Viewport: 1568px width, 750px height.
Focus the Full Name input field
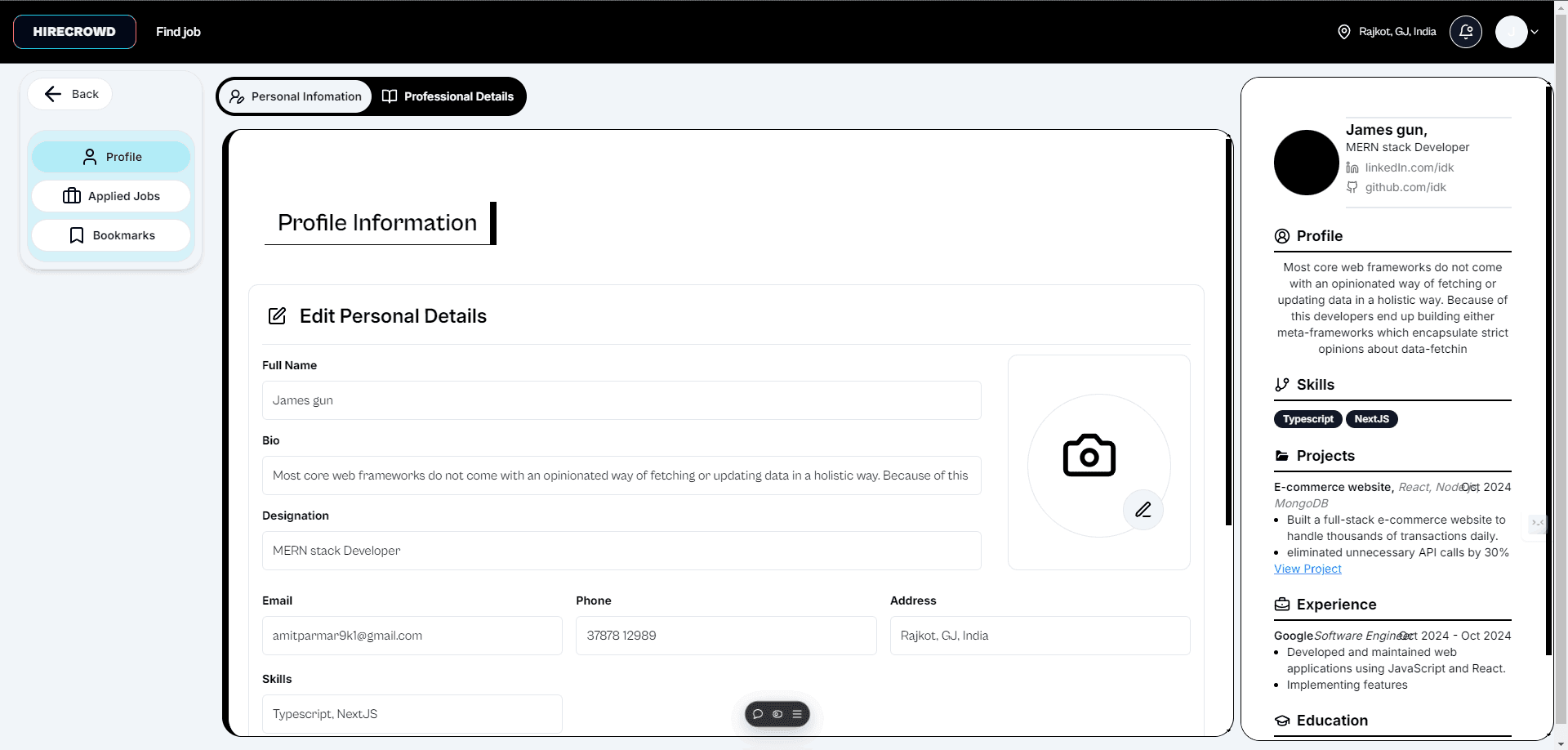coord(621,400)
